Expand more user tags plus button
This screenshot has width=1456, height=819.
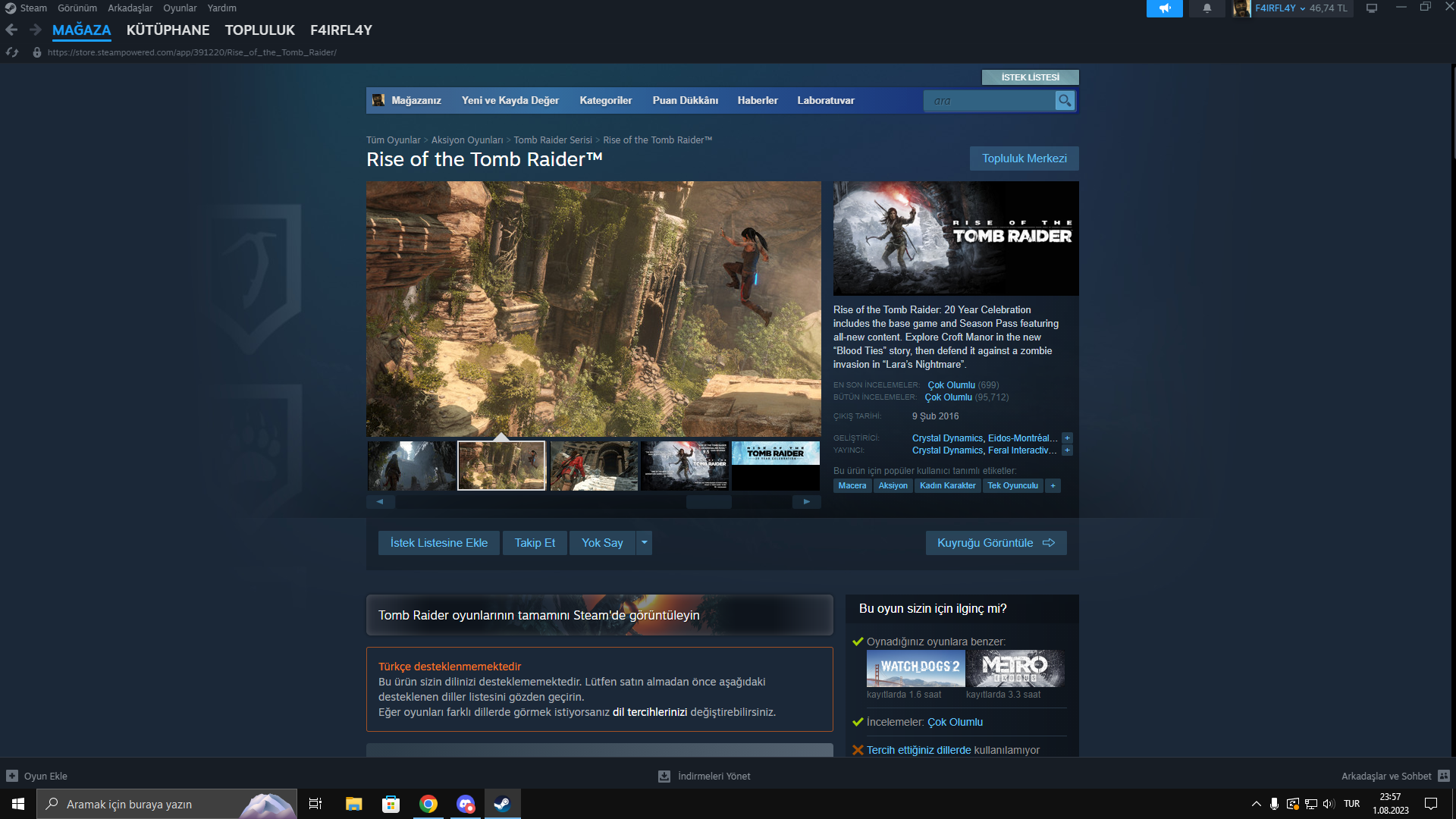[x=1053, y=486]
